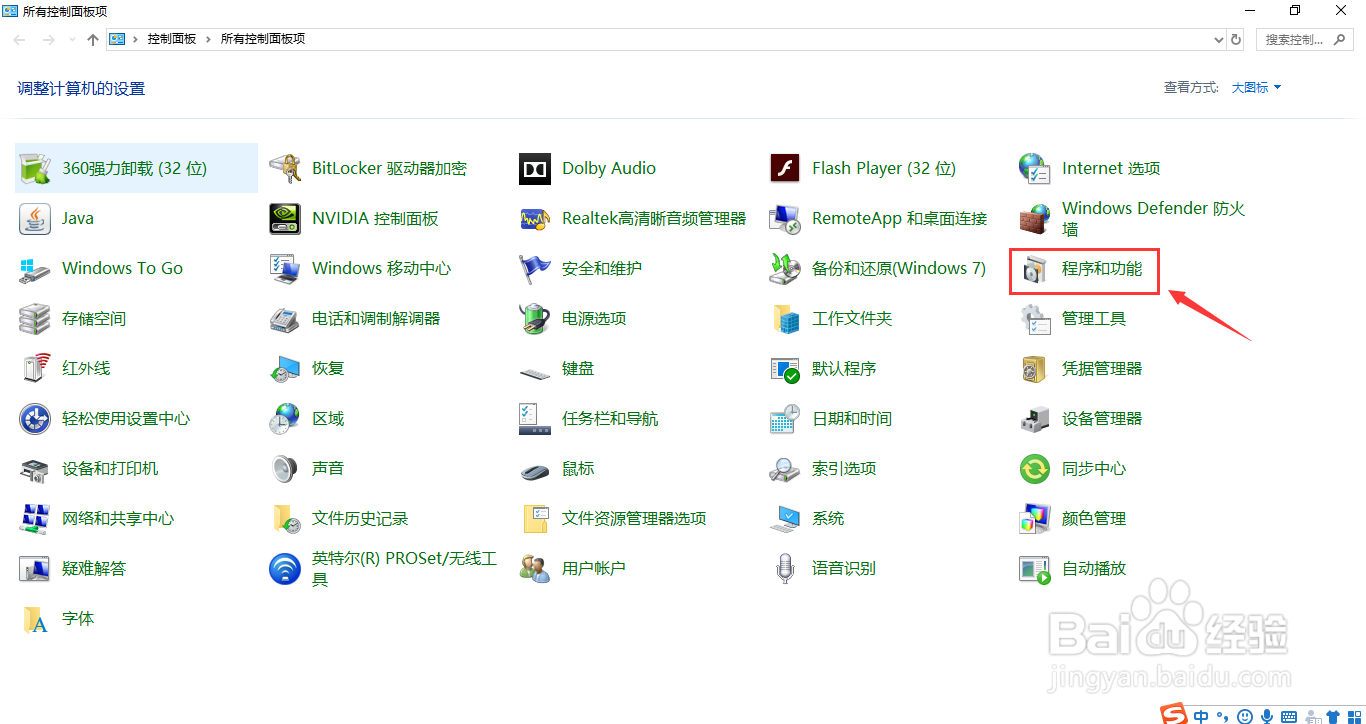Open 360强力卸载 (32 位)
This screenshot has height=724, width=1366.
pos(134,168)
